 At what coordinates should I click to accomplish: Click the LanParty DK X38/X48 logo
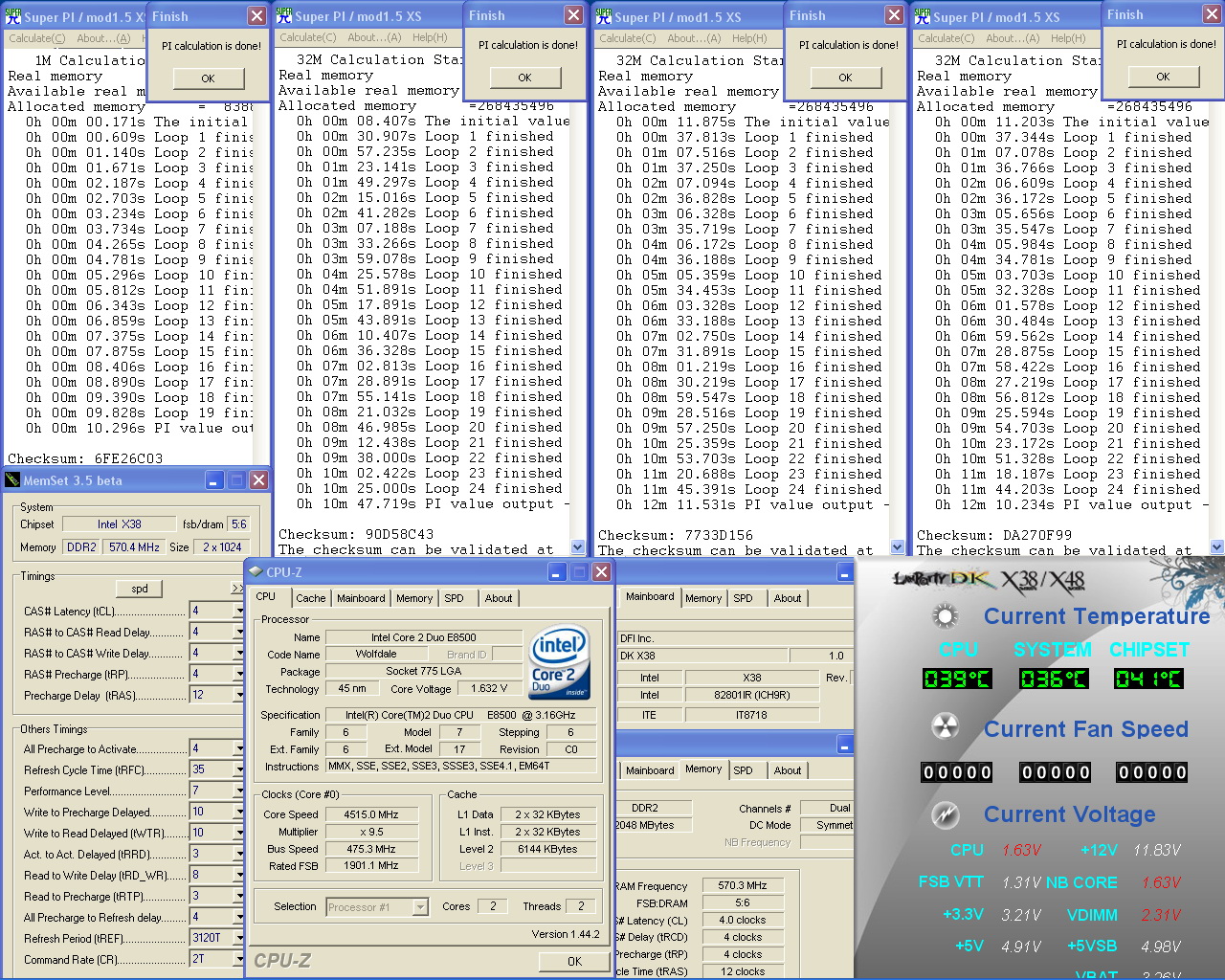click(988, 580)
